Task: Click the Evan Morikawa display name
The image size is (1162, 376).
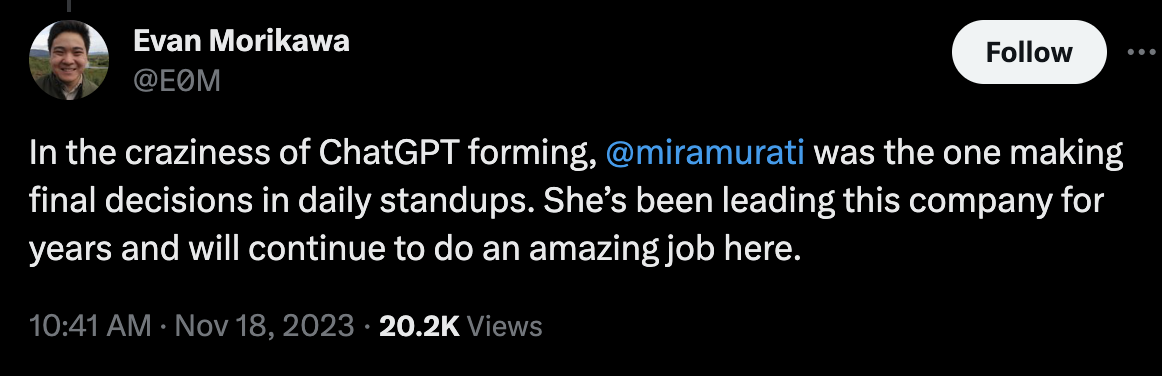Action: [x=241, y=42]
